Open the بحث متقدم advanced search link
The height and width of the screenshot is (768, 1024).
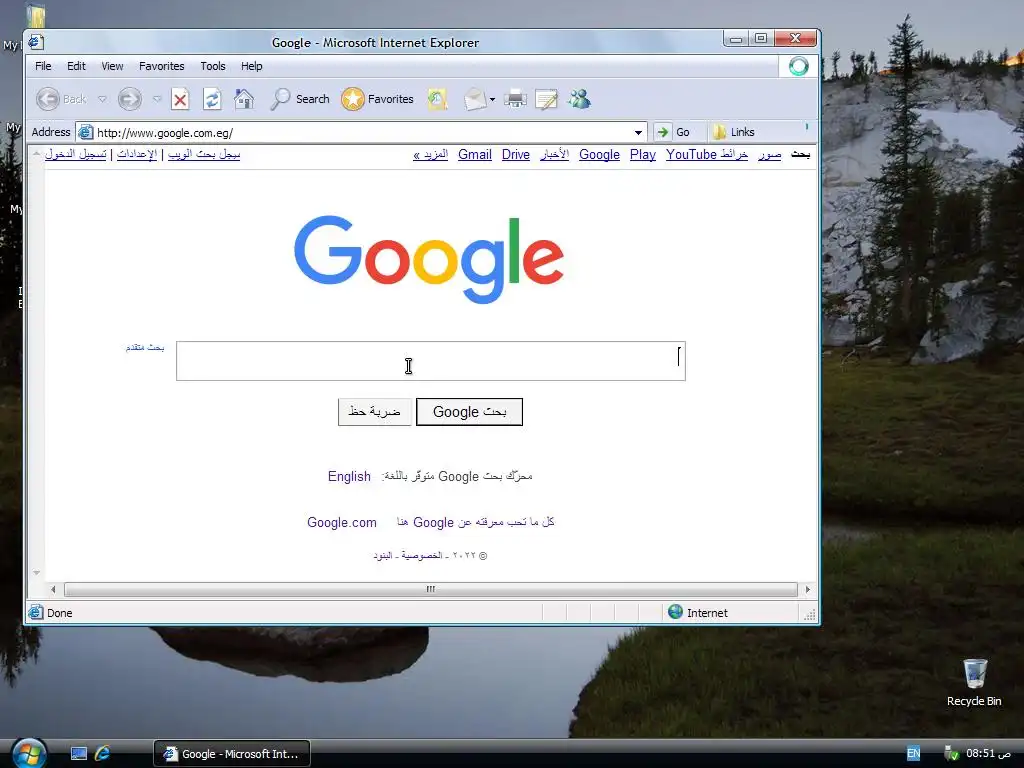click(x=145, y=347)
